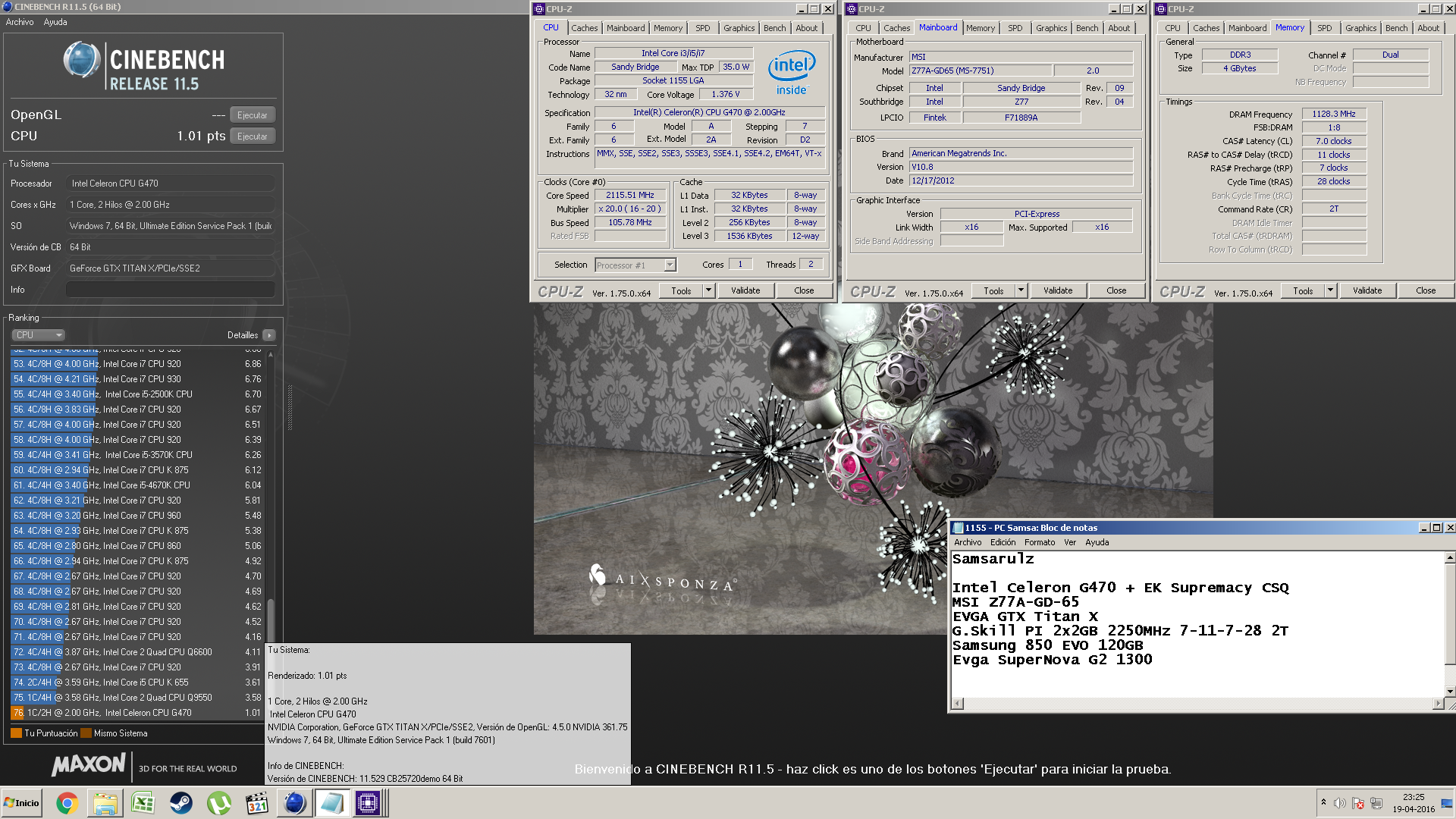Open Windows Explorer folder icon in taskbar
The width and height of the screenshot is (1456, 819).
point(105,803)
